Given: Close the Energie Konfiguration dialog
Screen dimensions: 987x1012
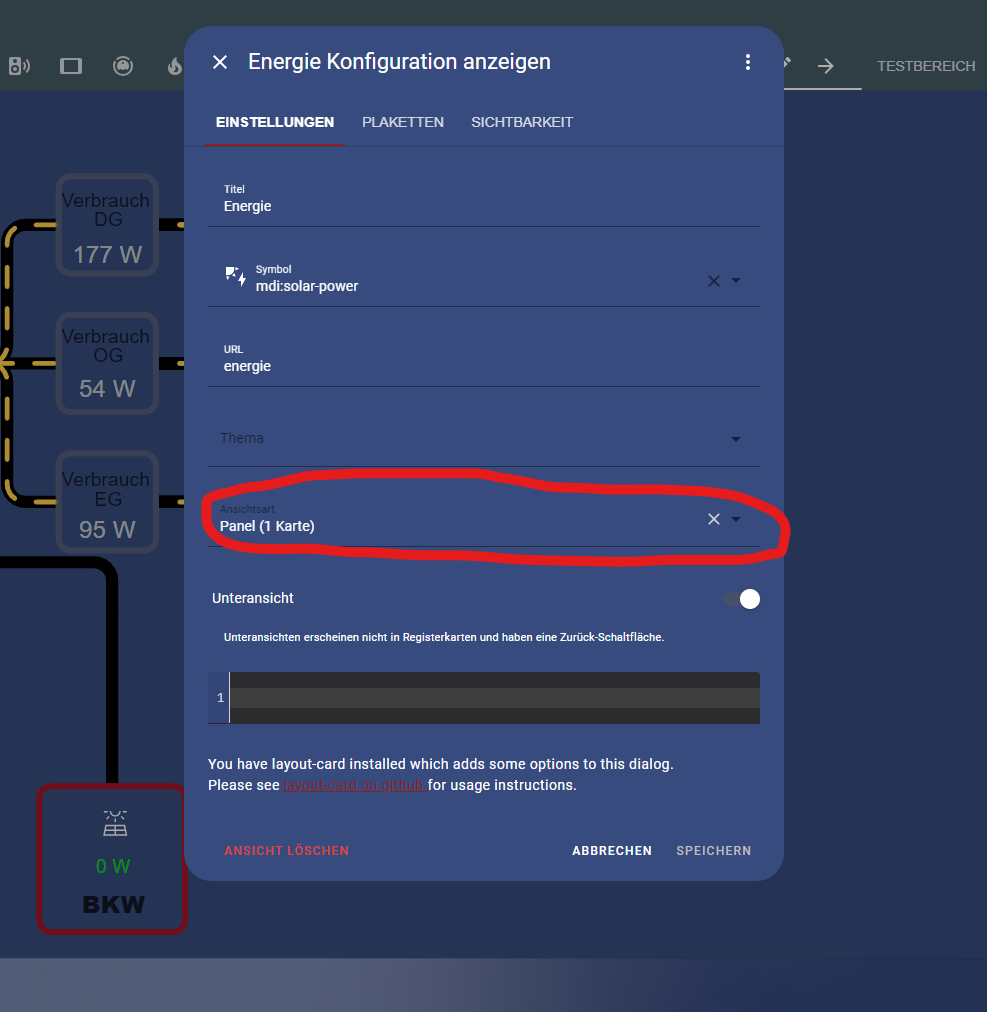Looking at the screenshot, I should point(219,62).
